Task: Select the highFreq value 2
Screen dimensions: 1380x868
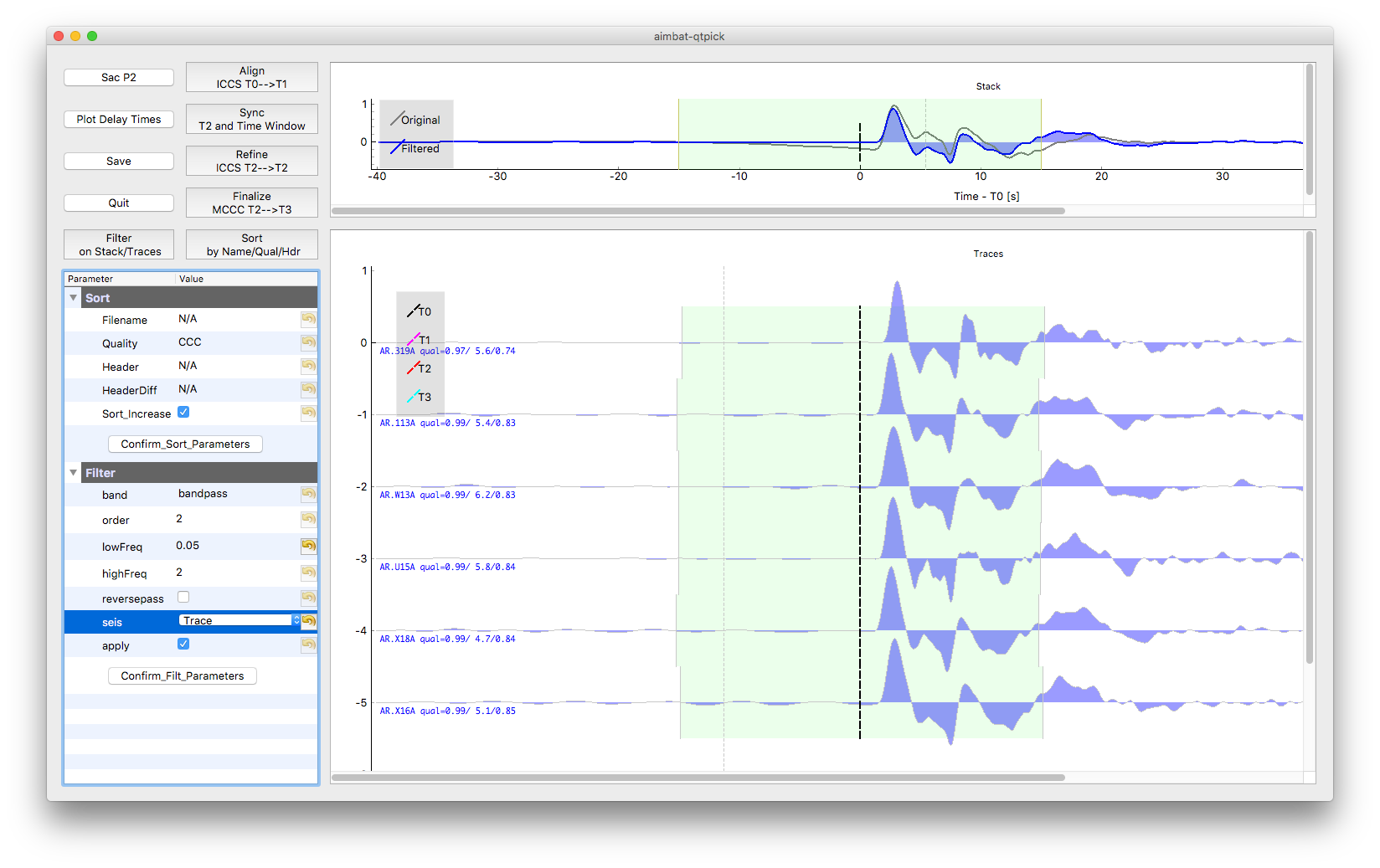Action: (x=179, y=572)
